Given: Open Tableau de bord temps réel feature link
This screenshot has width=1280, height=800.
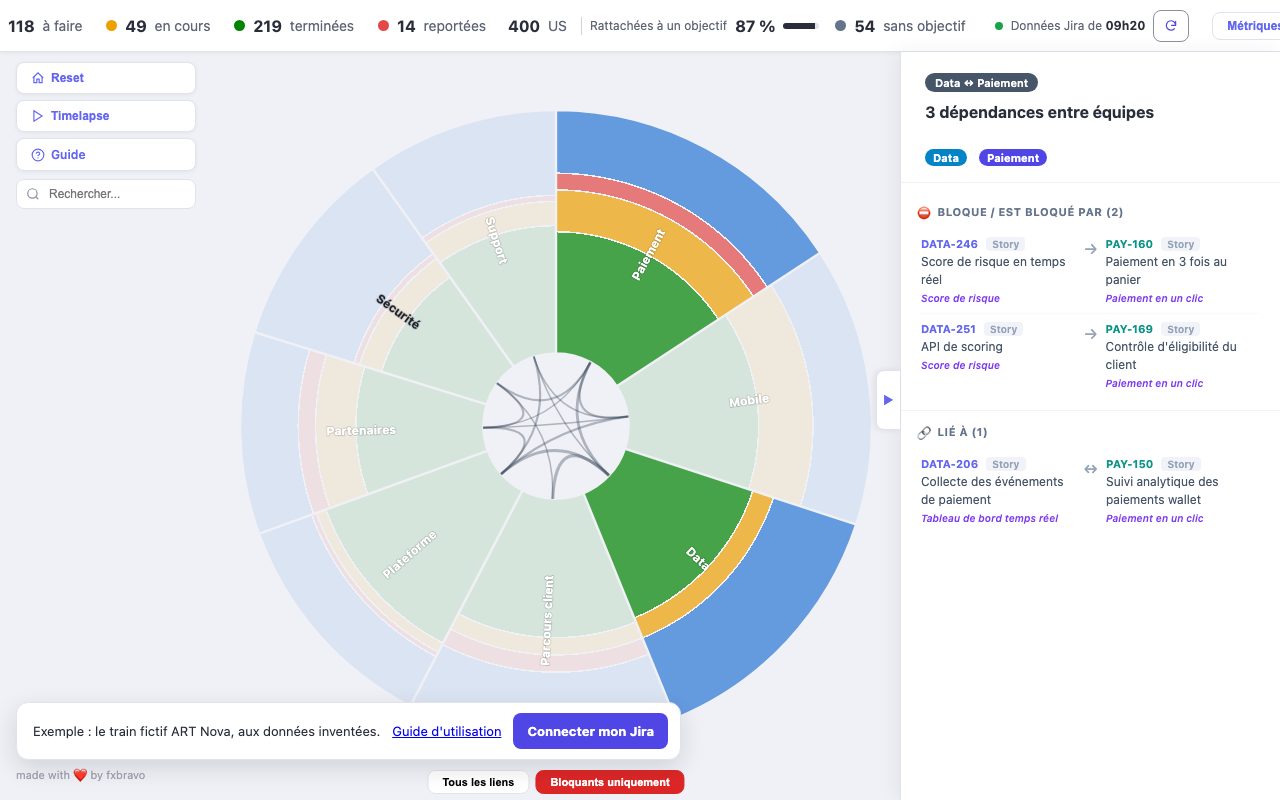Looking at the screenshot, I should (989, 518).
